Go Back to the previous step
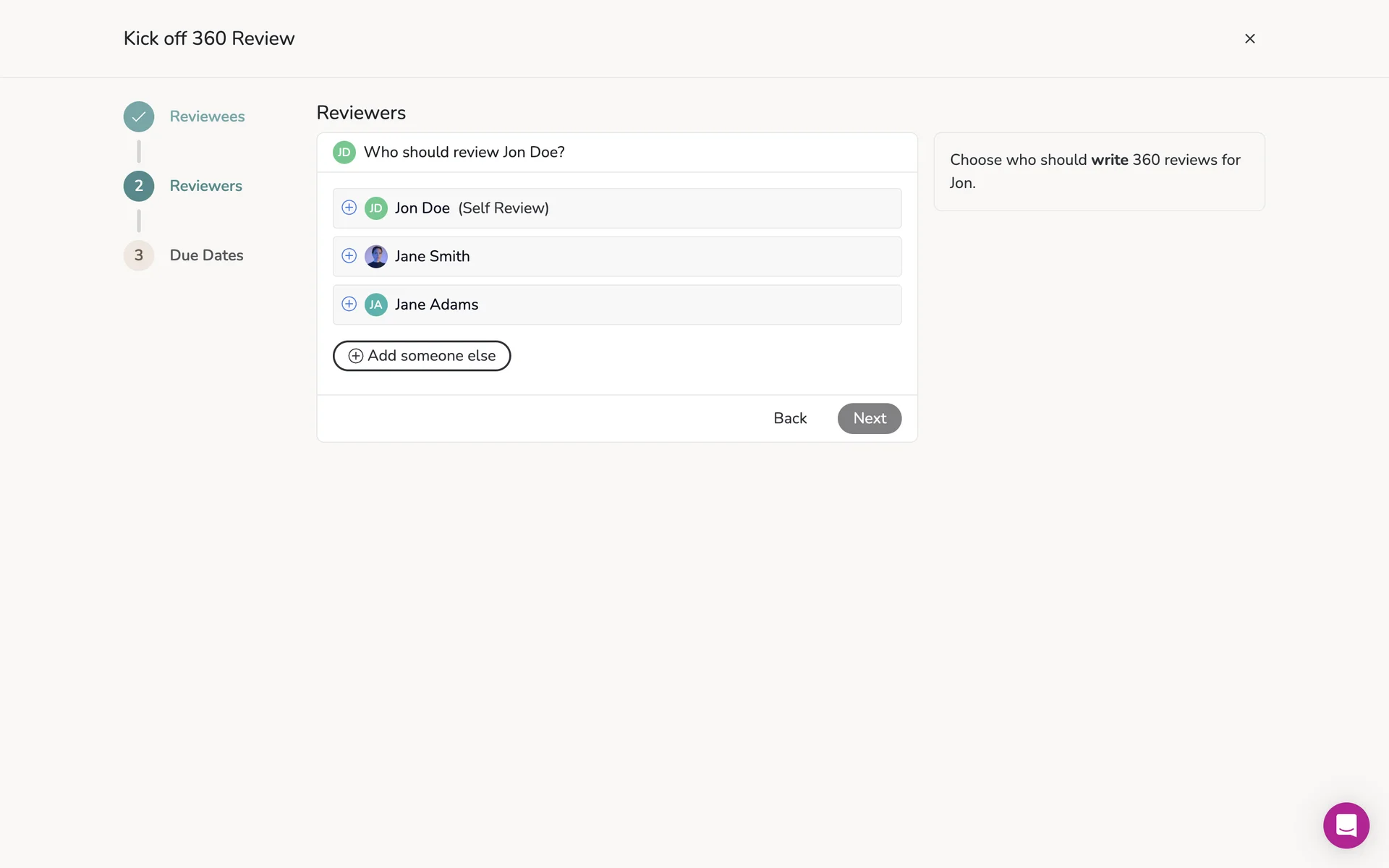 coord(789,418)
